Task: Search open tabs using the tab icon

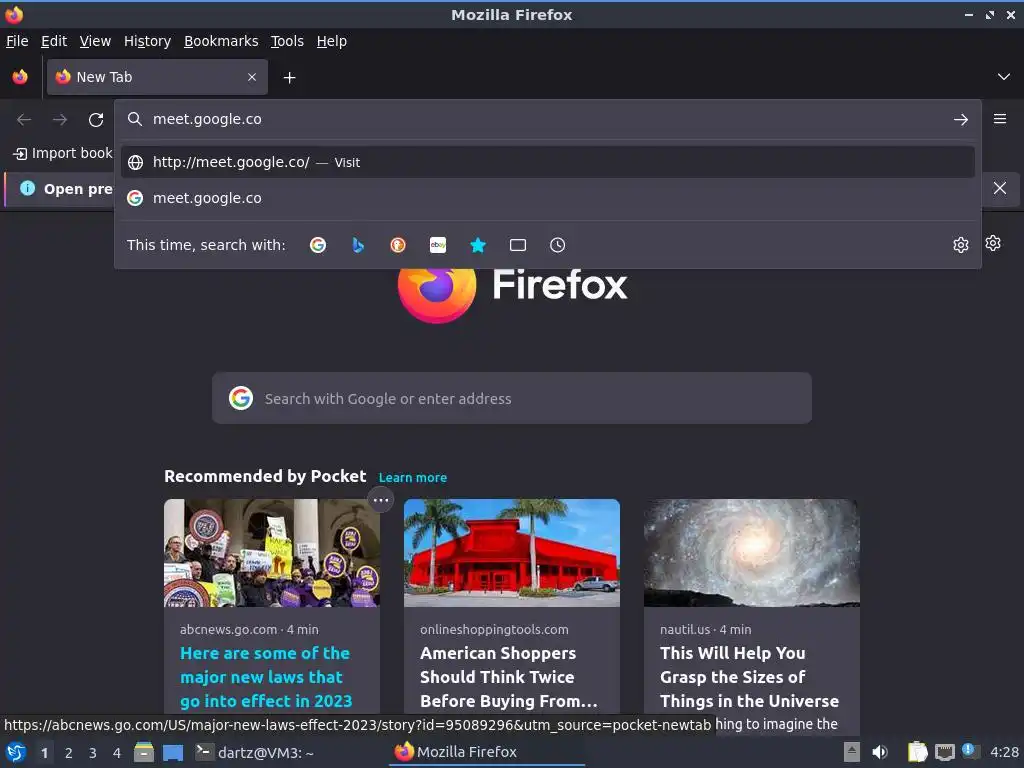Action: coord(518,245)
